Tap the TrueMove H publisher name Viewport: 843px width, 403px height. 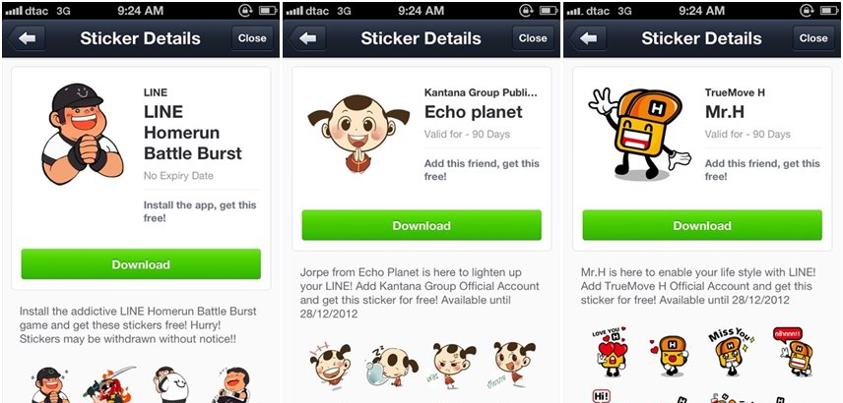point(734,92)
